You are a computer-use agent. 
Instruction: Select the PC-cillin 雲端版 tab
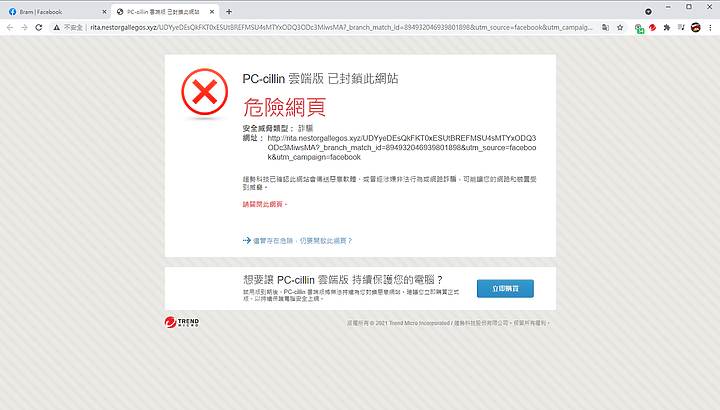[x=165, y=12]
